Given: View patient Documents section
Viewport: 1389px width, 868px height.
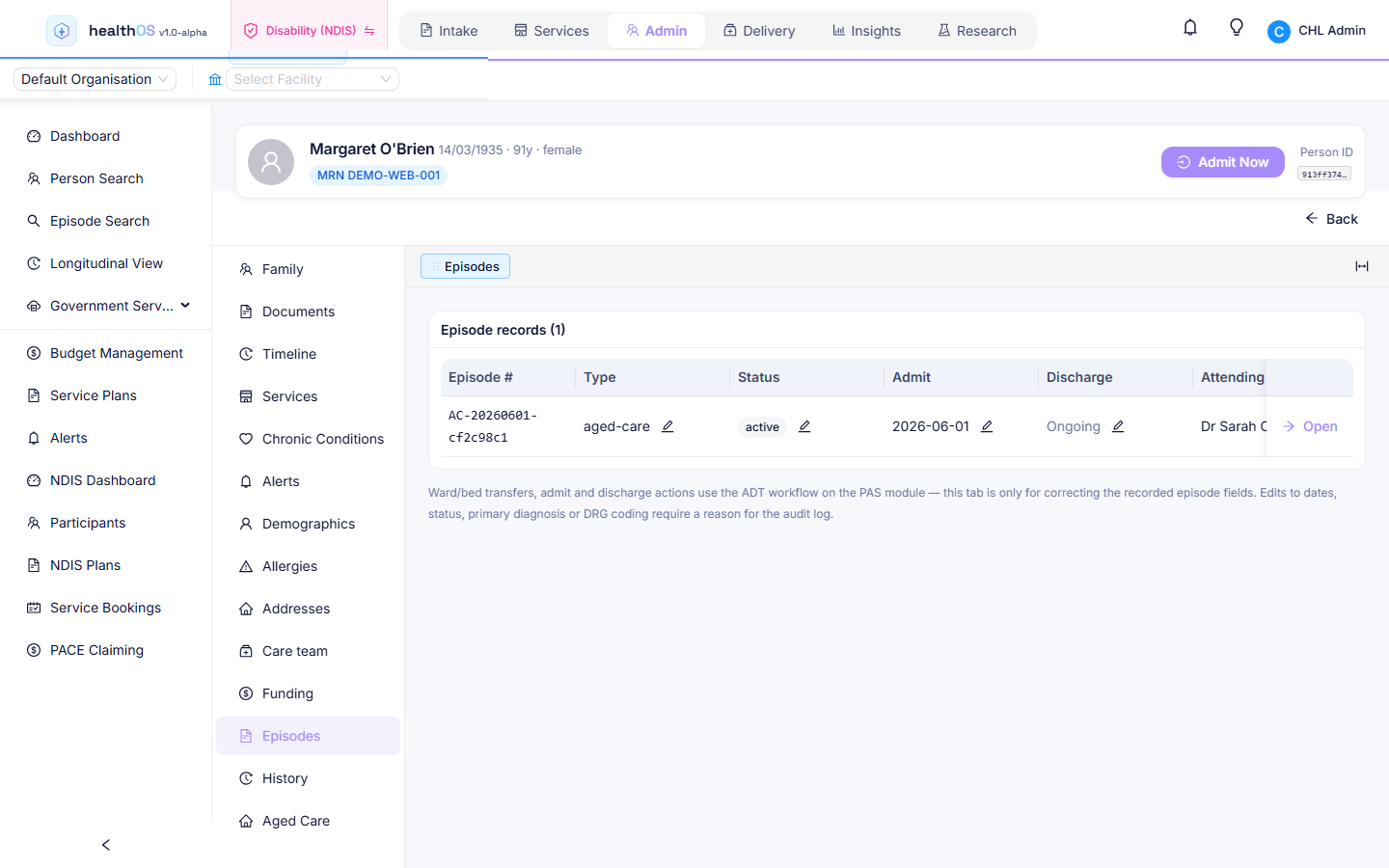Looking at the screenshot, I should (308, 312).
